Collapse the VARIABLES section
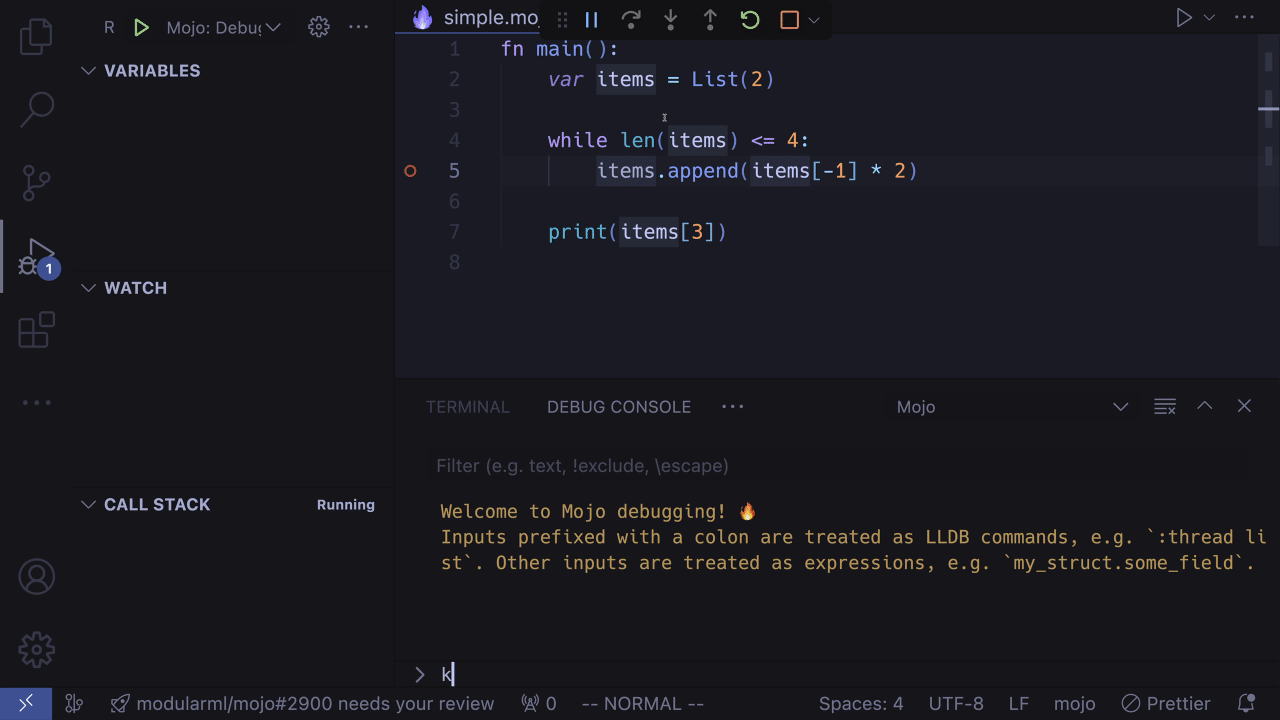The width and height of the screenshot is (1280, 720). (x=140, y=71)
